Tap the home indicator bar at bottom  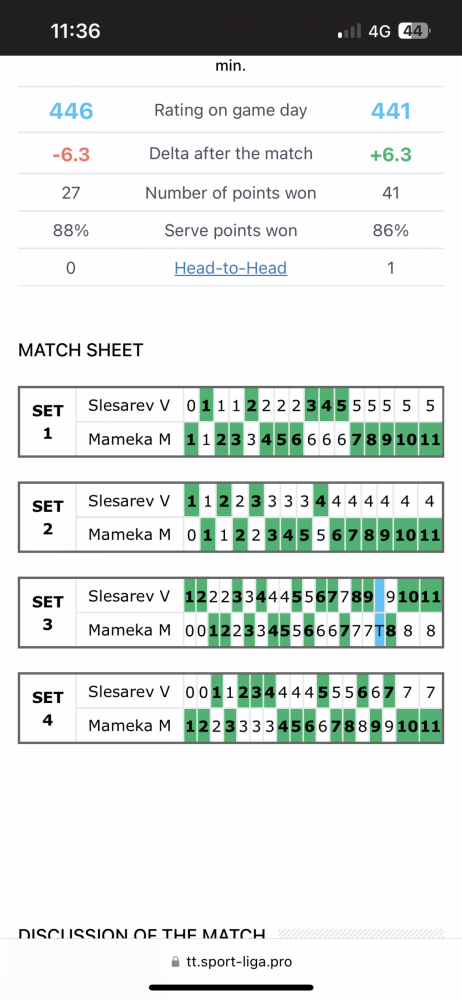(x=231, y=987)
